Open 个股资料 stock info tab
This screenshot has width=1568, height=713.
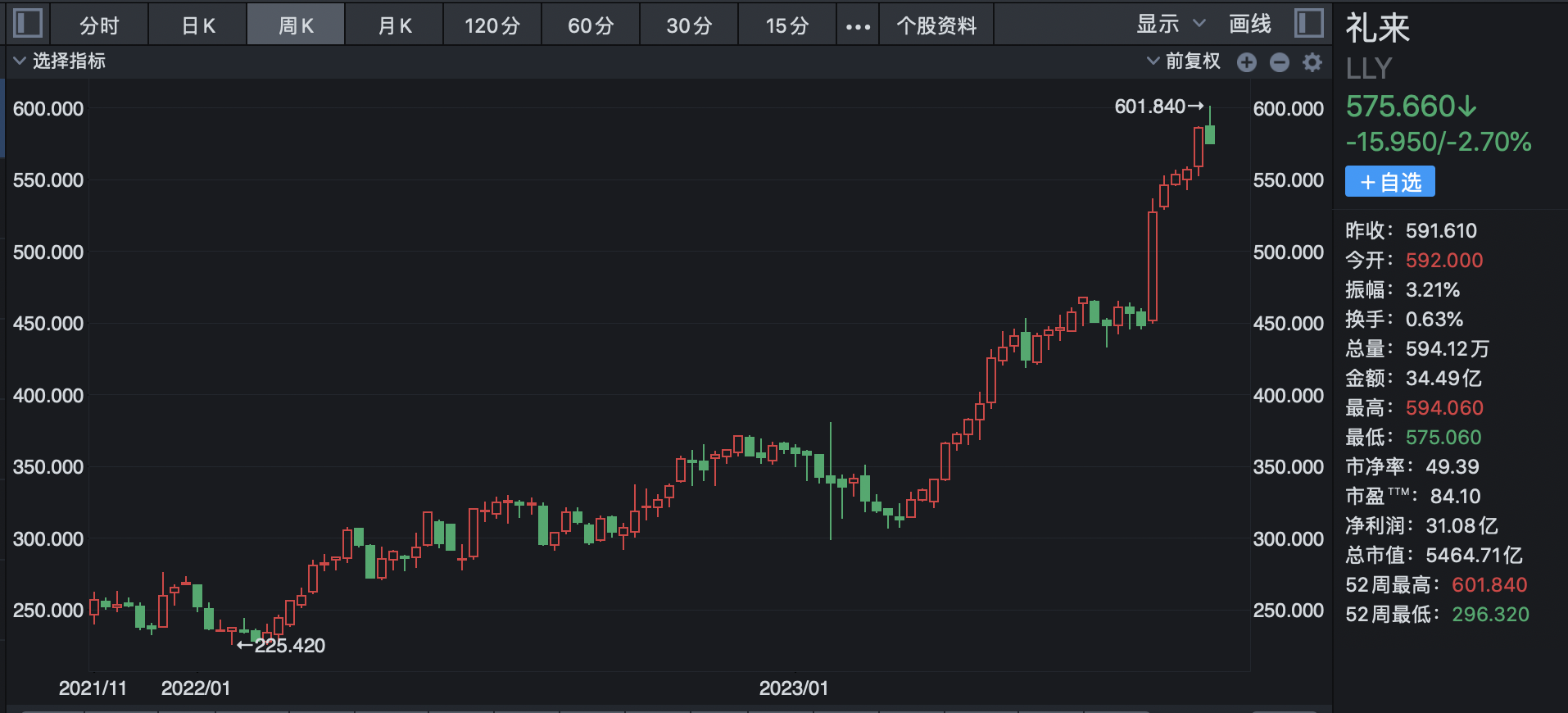pyautogui.click(x=936, y=25)
